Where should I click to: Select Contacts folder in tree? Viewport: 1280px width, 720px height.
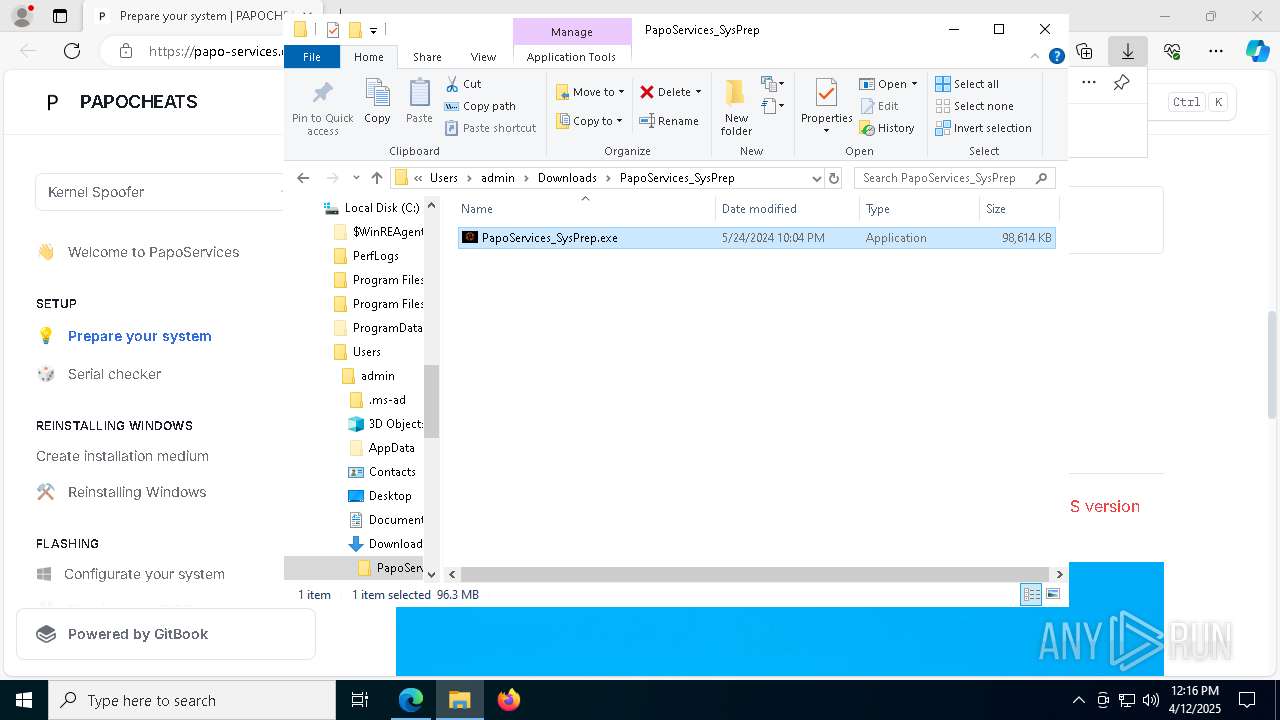382,472
